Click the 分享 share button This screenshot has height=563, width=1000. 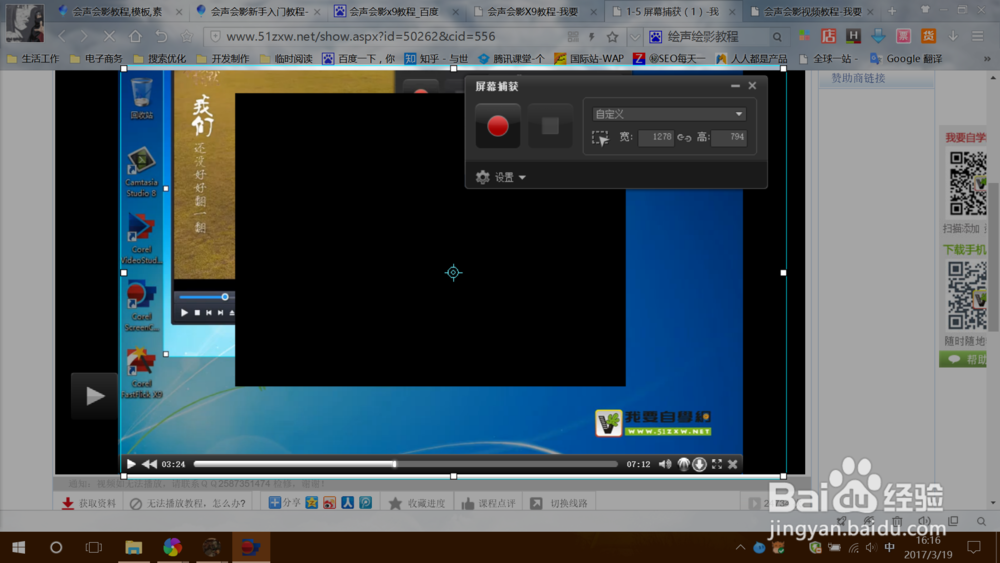284,502
